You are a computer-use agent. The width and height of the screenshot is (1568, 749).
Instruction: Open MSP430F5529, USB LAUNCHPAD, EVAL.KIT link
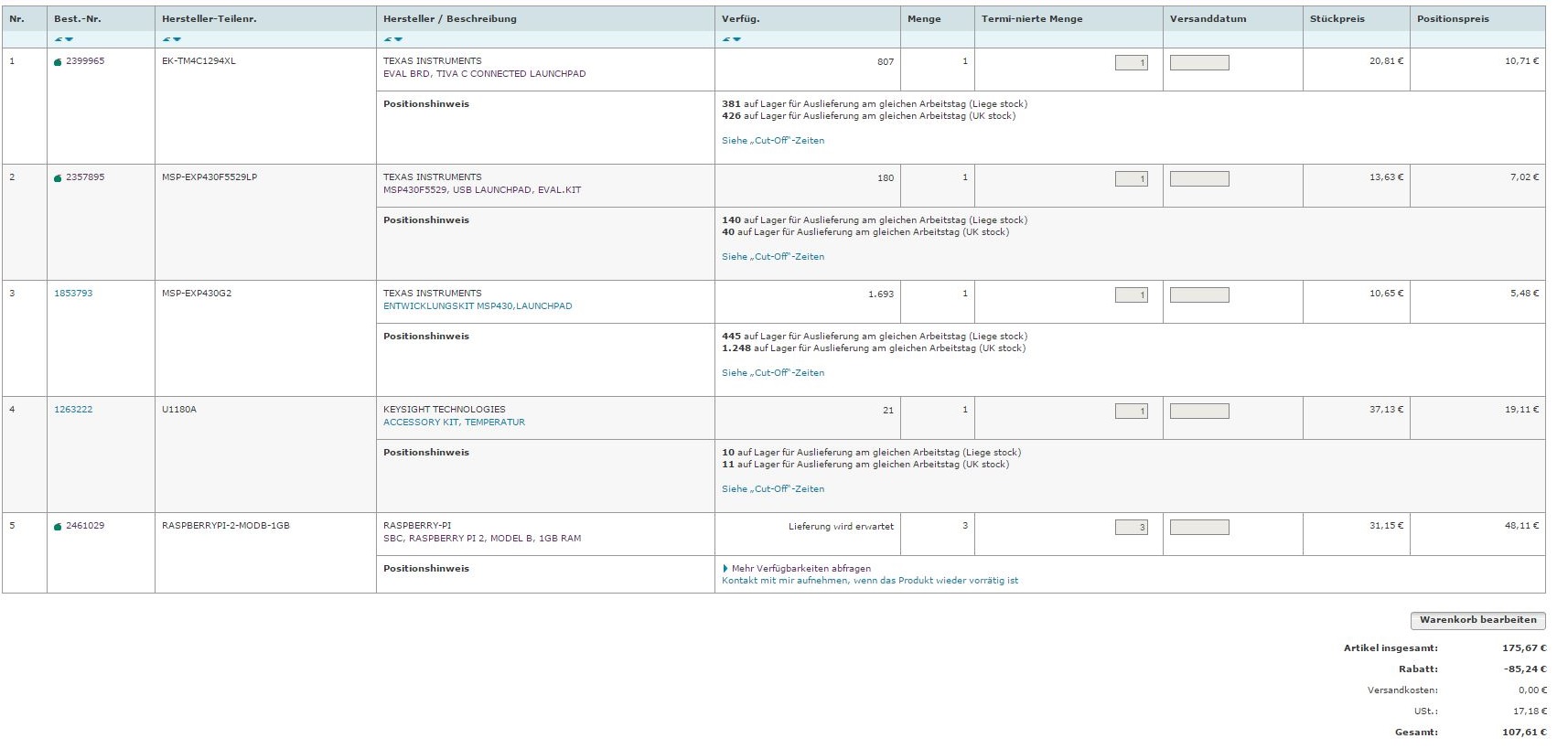point(482,190)
